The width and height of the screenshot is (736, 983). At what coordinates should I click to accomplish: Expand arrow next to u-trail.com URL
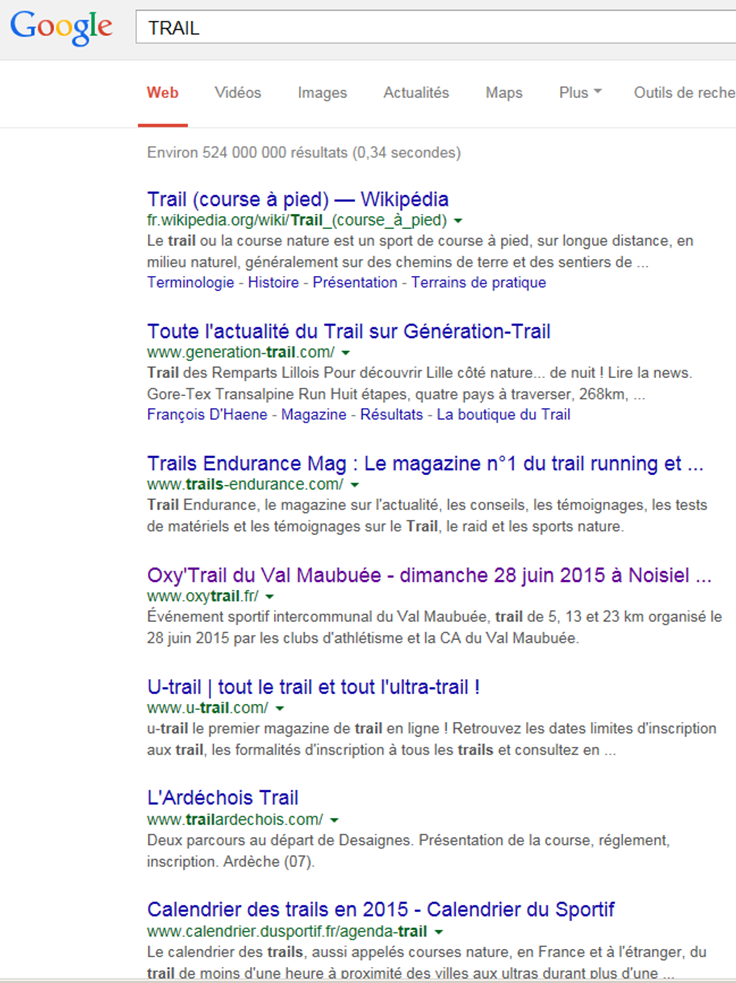(280, 708)
